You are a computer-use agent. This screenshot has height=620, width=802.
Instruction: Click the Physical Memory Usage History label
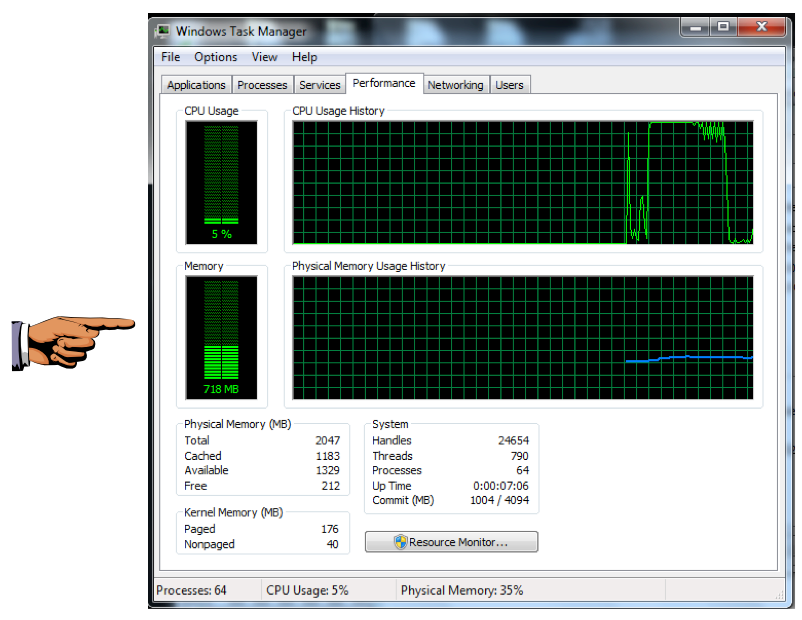[368, 266]
